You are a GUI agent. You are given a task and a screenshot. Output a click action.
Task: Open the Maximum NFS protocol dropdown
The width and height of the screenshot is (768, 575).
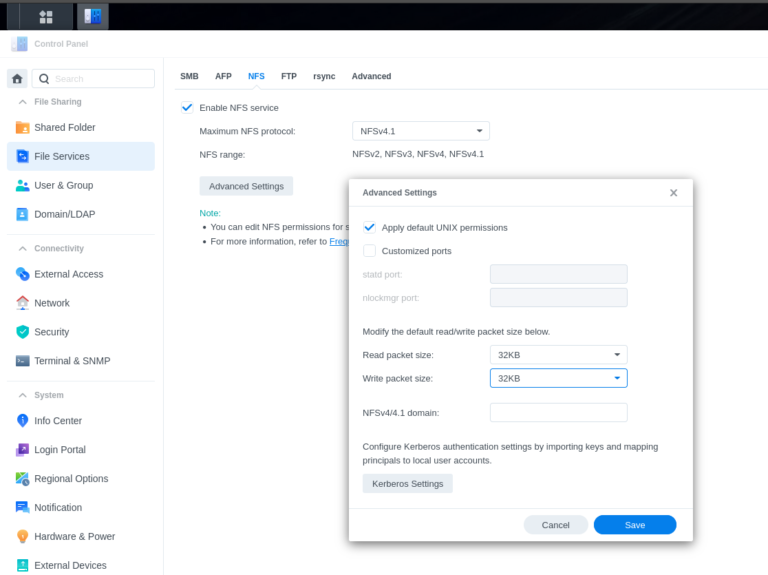[421, 131]
